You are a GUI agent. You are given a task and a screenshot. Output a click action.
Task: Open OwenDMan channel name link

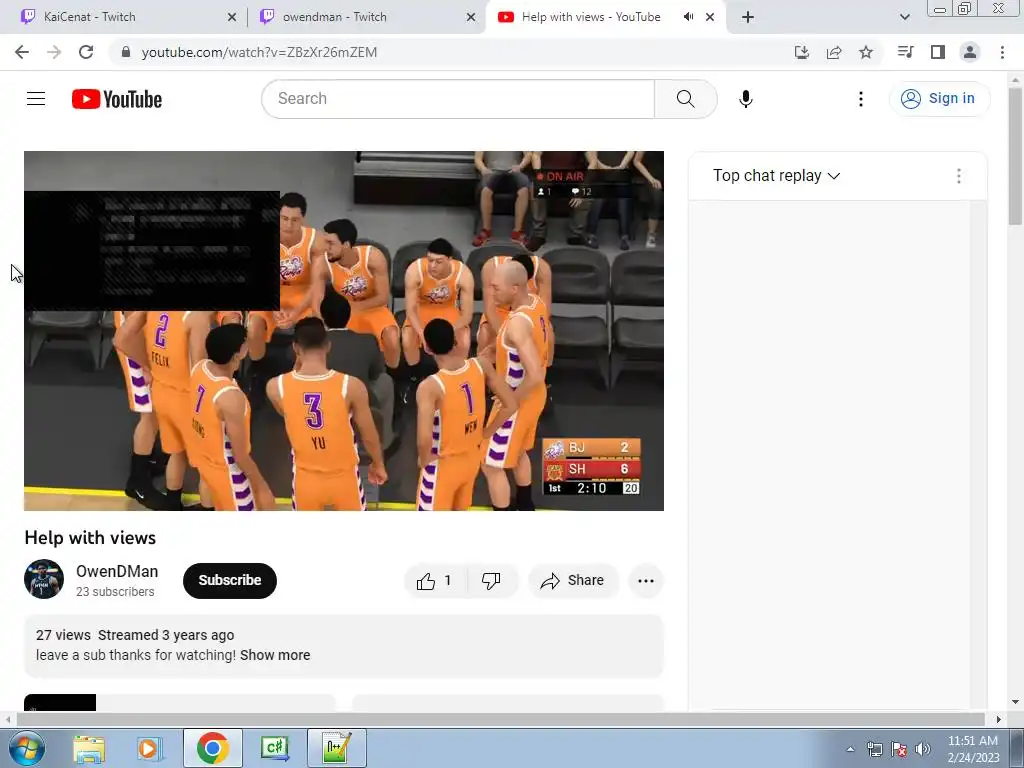tap(117, 571)
